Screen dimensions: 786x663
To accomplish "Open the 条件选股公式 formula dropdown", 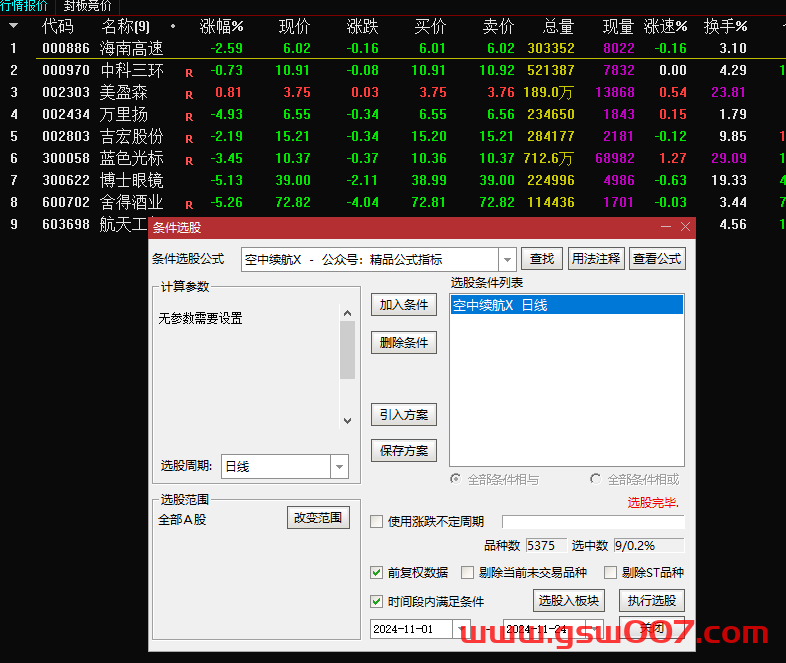I will [x=507, y=259].
